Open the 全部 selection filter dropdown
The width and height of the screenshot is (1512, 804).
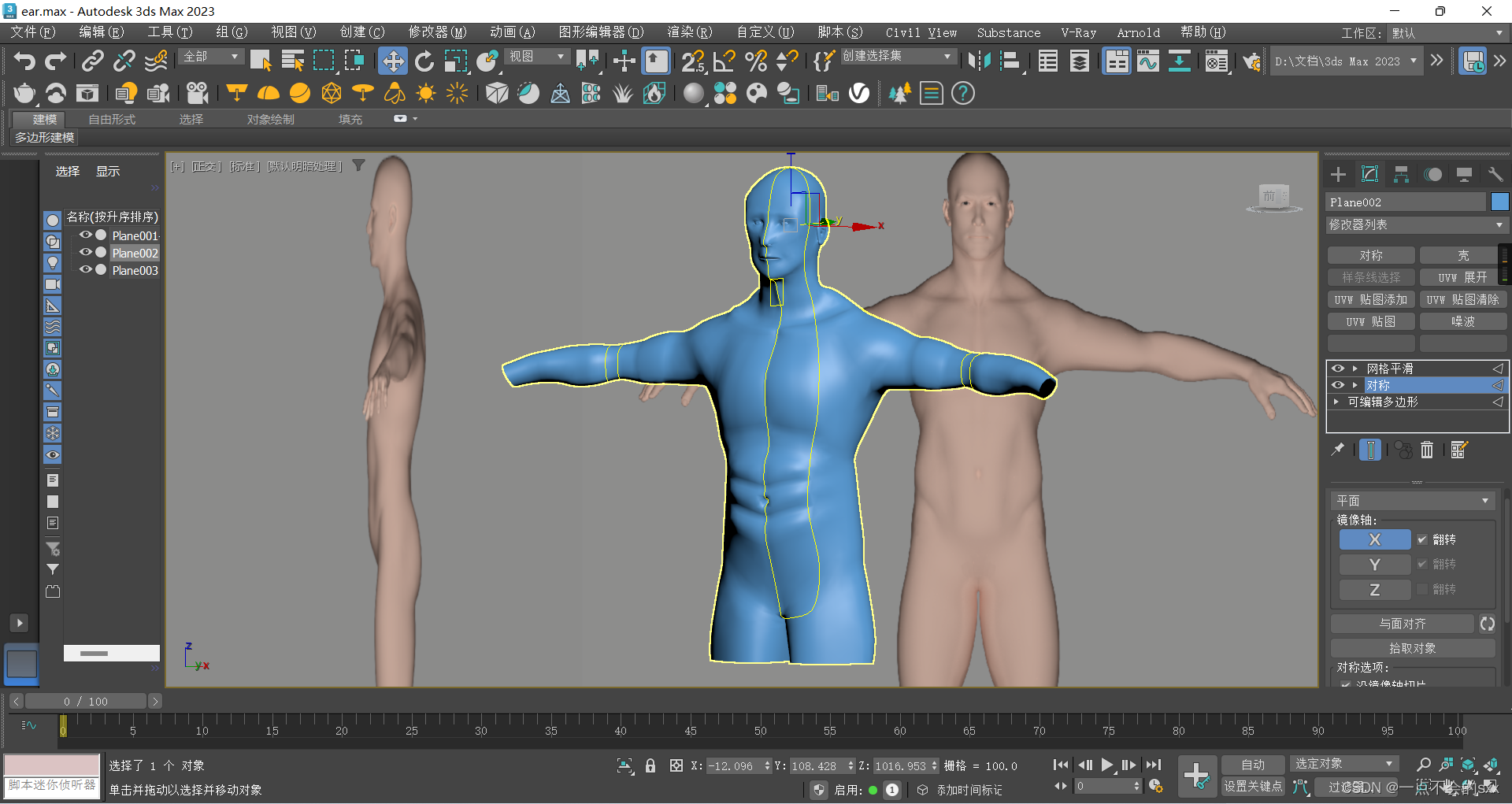point(211,57)
